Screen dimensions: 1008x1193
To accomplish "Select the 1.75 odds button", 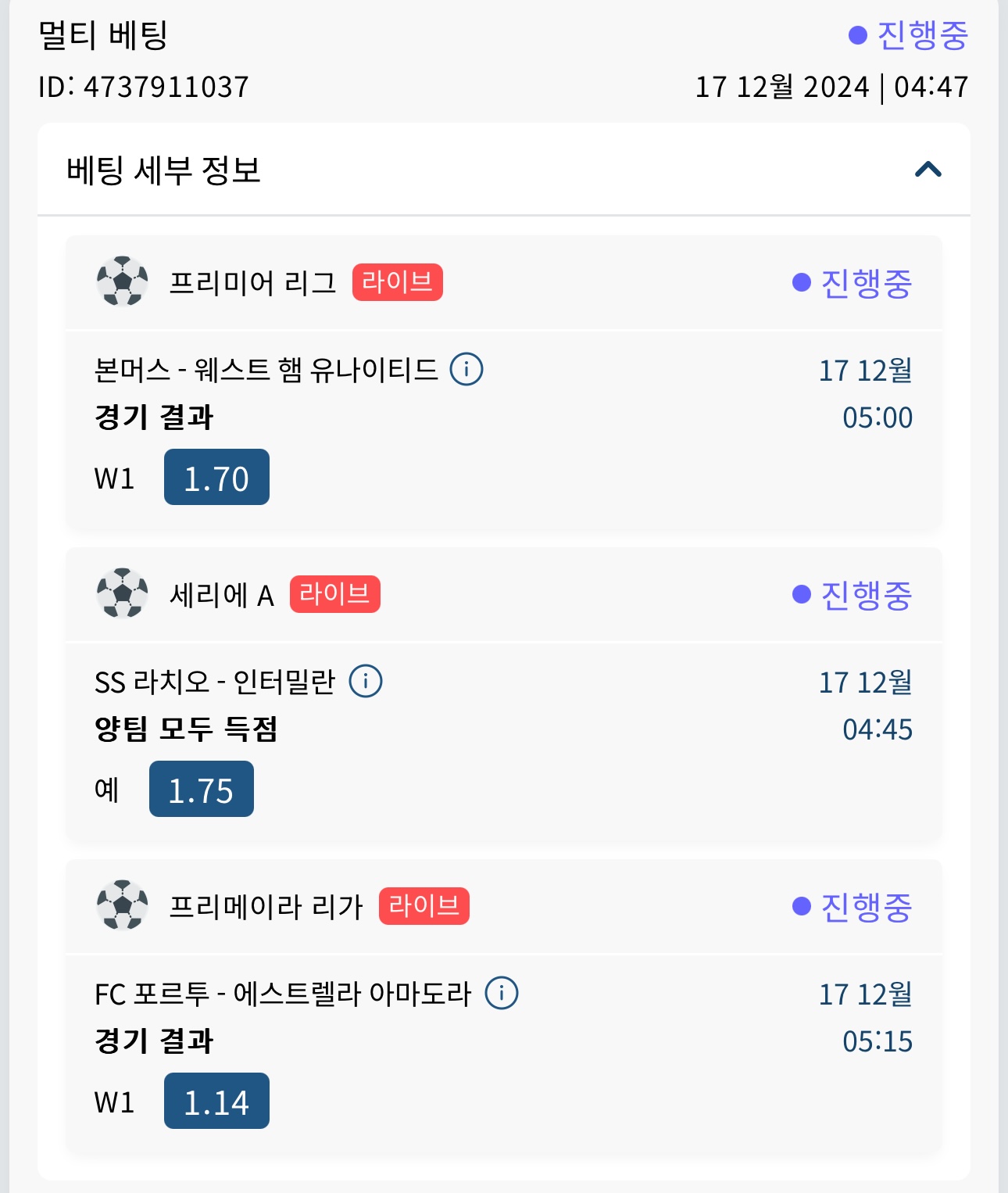I will pos(202,790).
